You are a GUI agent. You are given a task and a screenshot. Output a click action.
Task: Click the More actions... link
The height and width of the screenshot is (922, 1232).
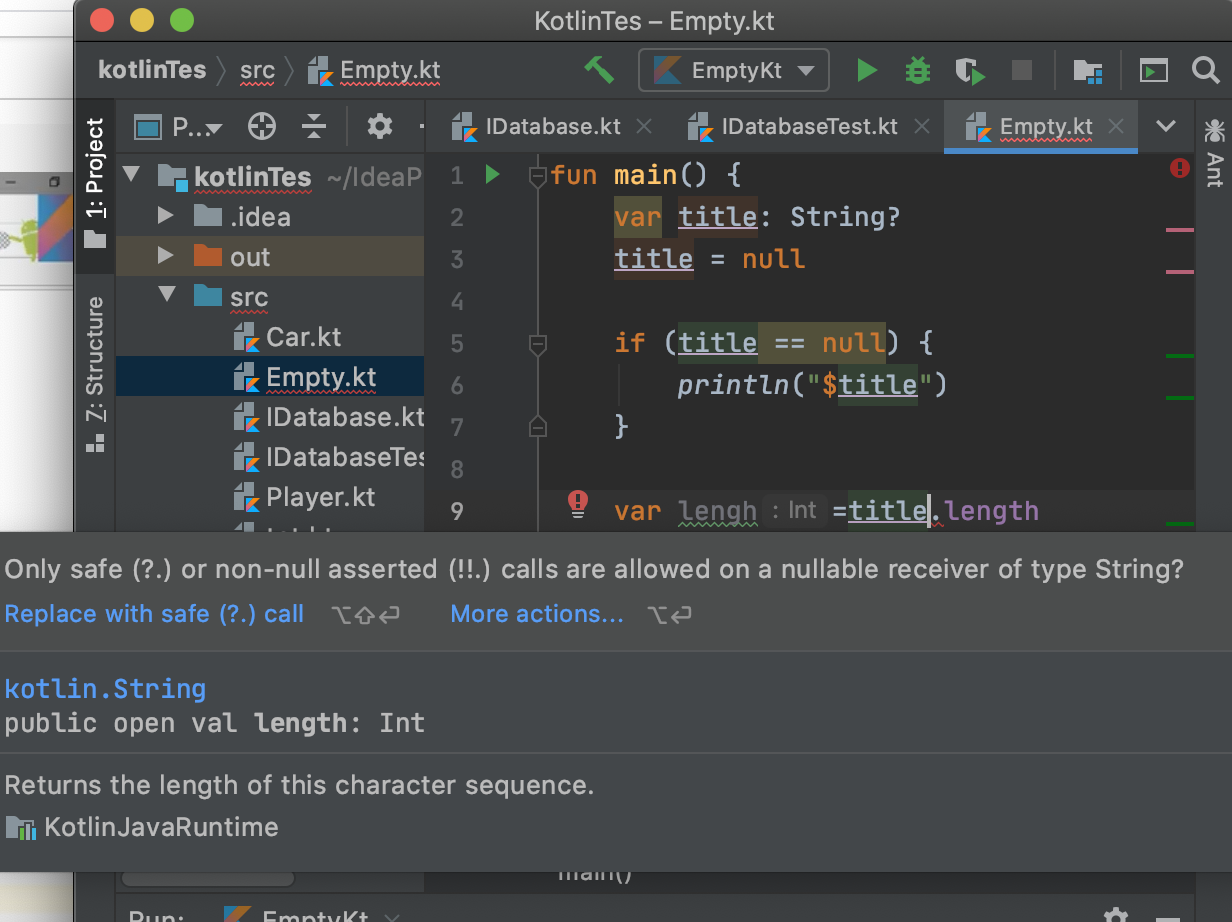[537, 614]
